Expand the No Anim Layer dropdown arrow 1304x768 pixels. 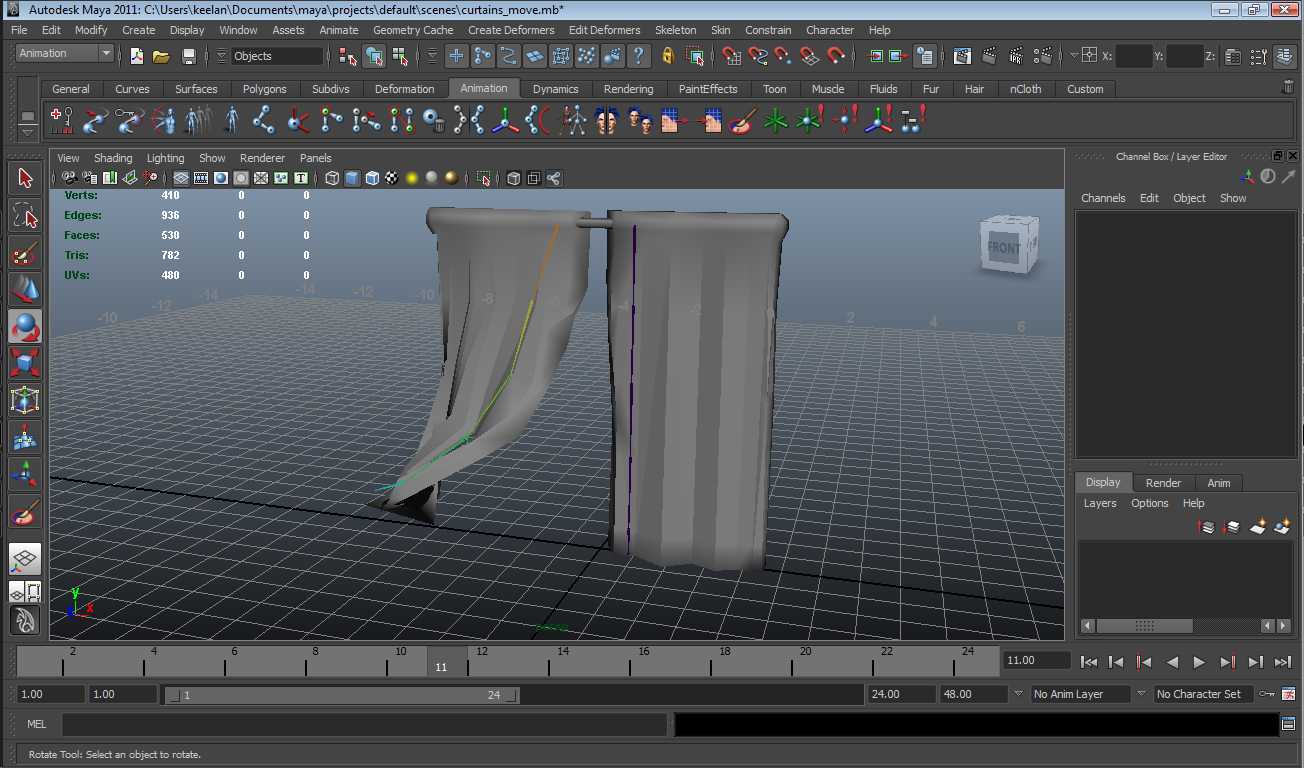pos(1018,694)
